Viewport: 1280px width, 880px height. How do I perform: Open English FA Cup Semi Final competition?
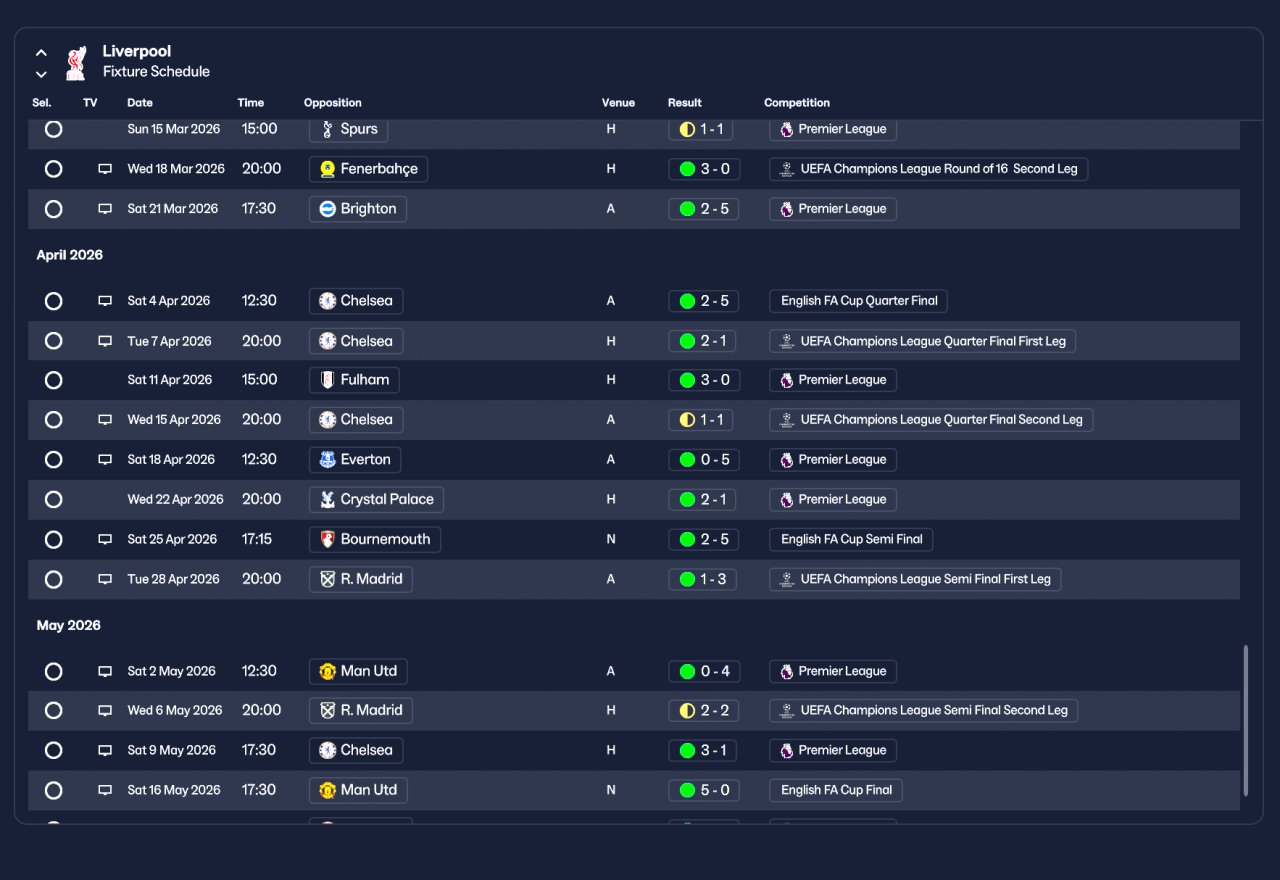pyautogui.click(x=851, y=539)
